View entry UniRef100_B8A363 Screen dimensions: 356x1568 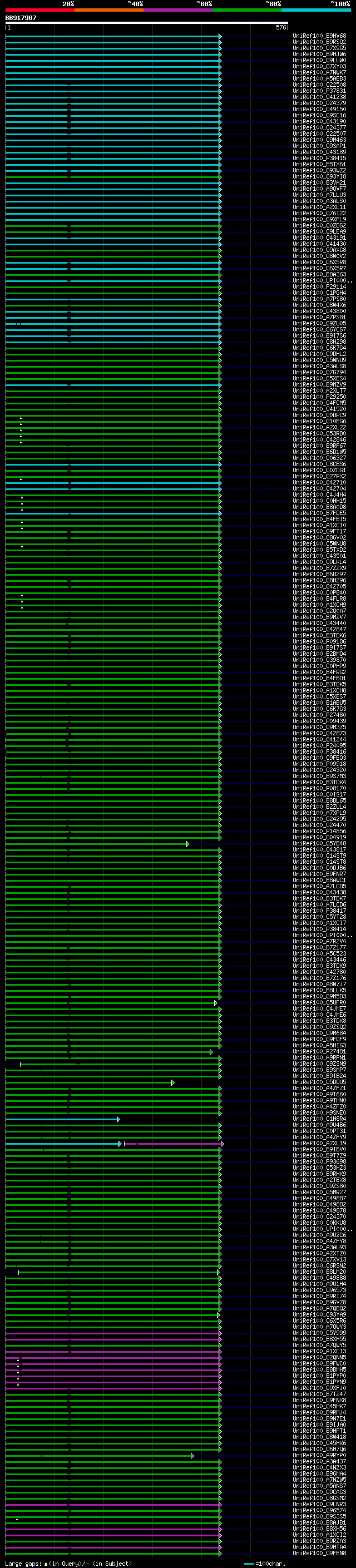tap(319, 275)
